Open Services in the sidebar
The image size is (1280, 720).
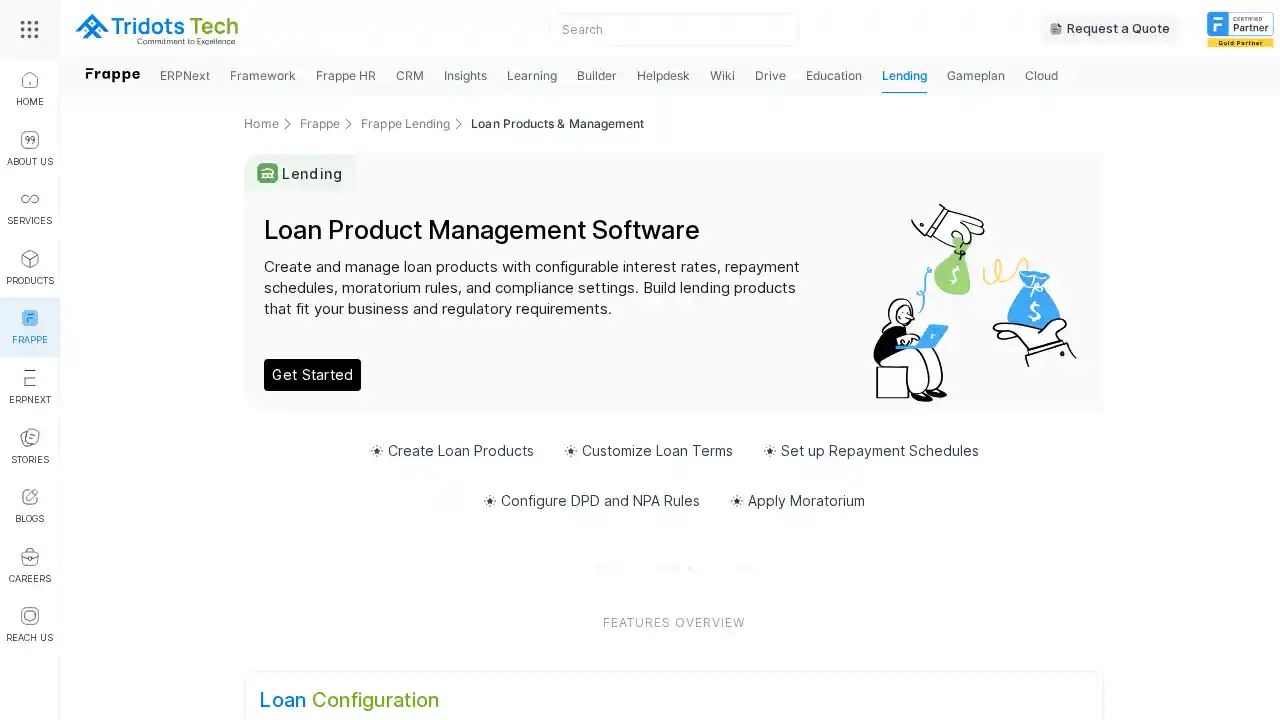click(30, 208)
